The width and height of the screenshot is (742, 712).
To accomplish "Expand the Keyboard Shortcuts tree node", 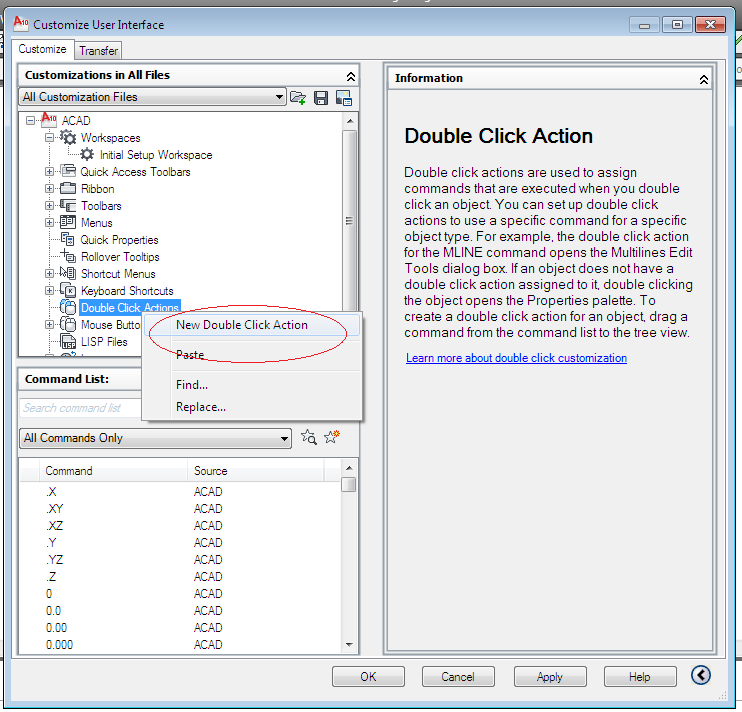I will coord(49,290).
